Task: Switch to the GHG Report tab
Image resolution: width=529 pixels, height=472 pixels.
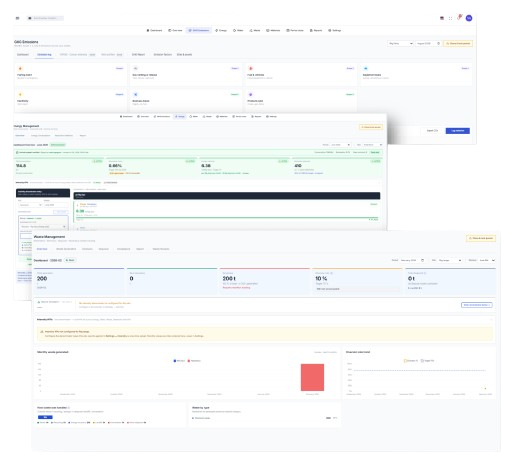Action: pyautogui.click(x=138, y=54)
